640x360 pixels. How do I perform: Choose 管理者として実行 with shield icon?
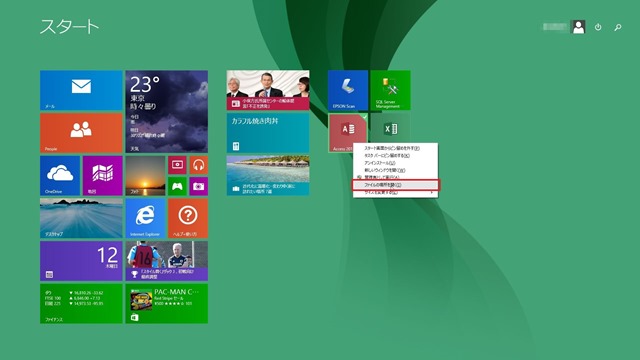395,178
